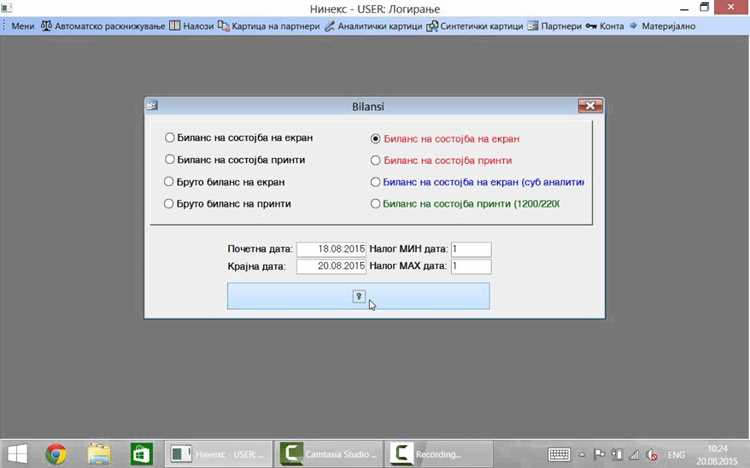750x468 pixels.
Task: Open Camtasia Studio taskbar button
Action: click(x=328, y=454)
